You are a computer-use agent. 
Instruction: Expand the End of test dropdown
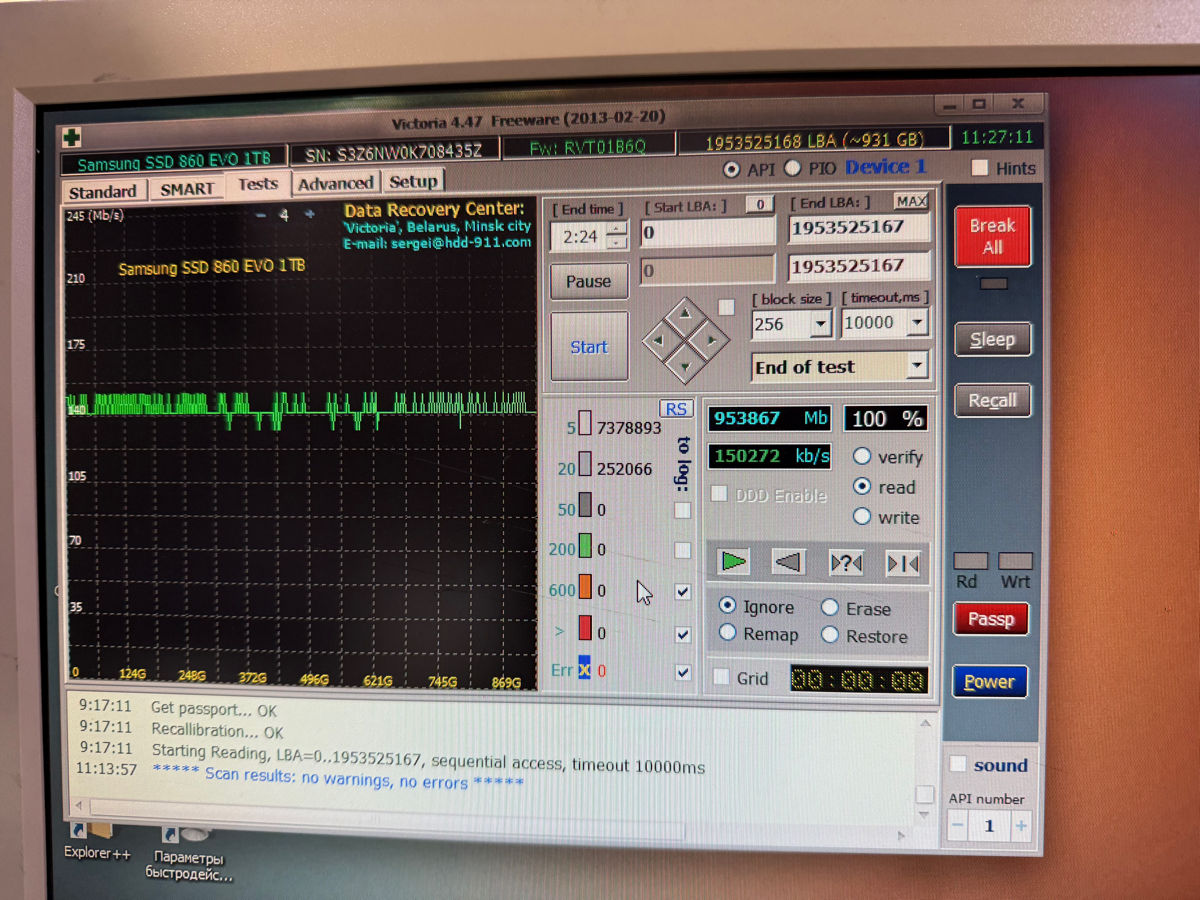(x=917, y=367)
